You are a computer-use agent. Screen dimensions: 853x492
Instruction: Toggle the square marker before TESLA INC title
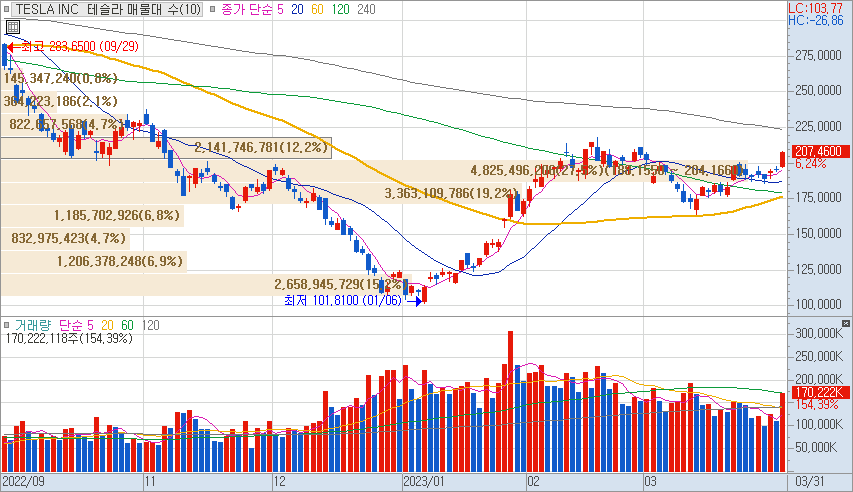pyautogui.click(x=7, y=9)
